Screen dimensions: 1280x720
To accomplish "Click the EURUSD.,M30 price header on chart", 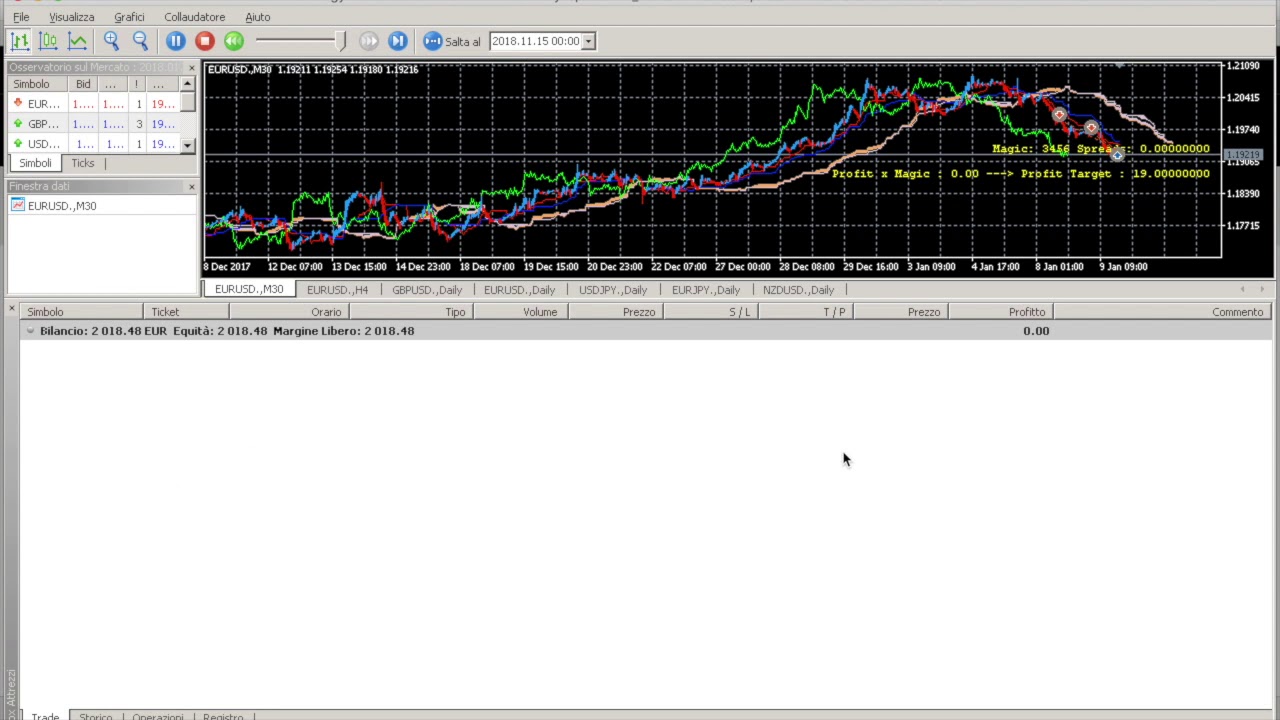I will [x=313, y=70].
